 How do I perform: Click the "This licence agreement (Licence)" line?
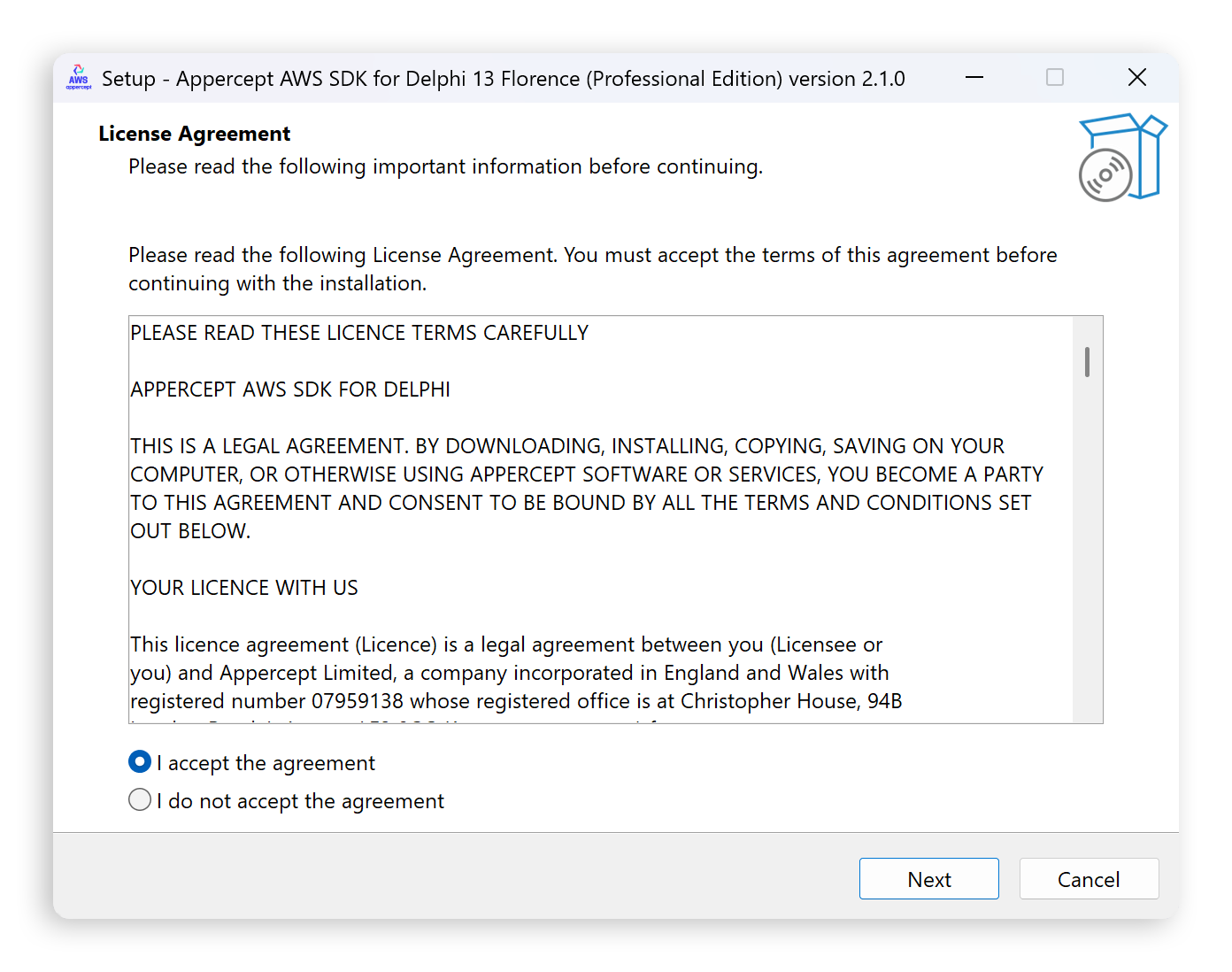pos(506,644)
